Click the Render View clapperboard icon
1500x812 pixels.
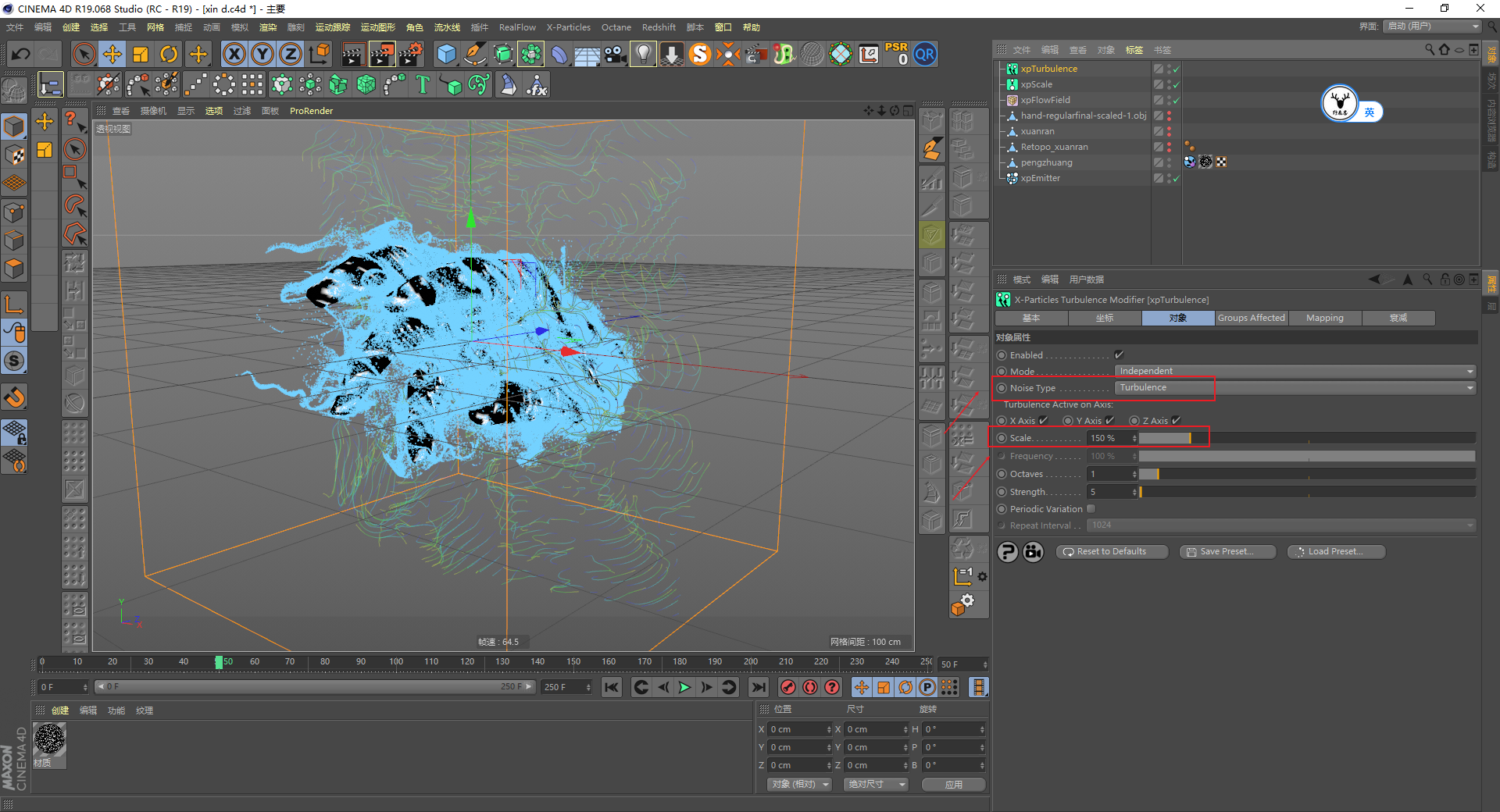pyautogui.click(x=353, y=54)
